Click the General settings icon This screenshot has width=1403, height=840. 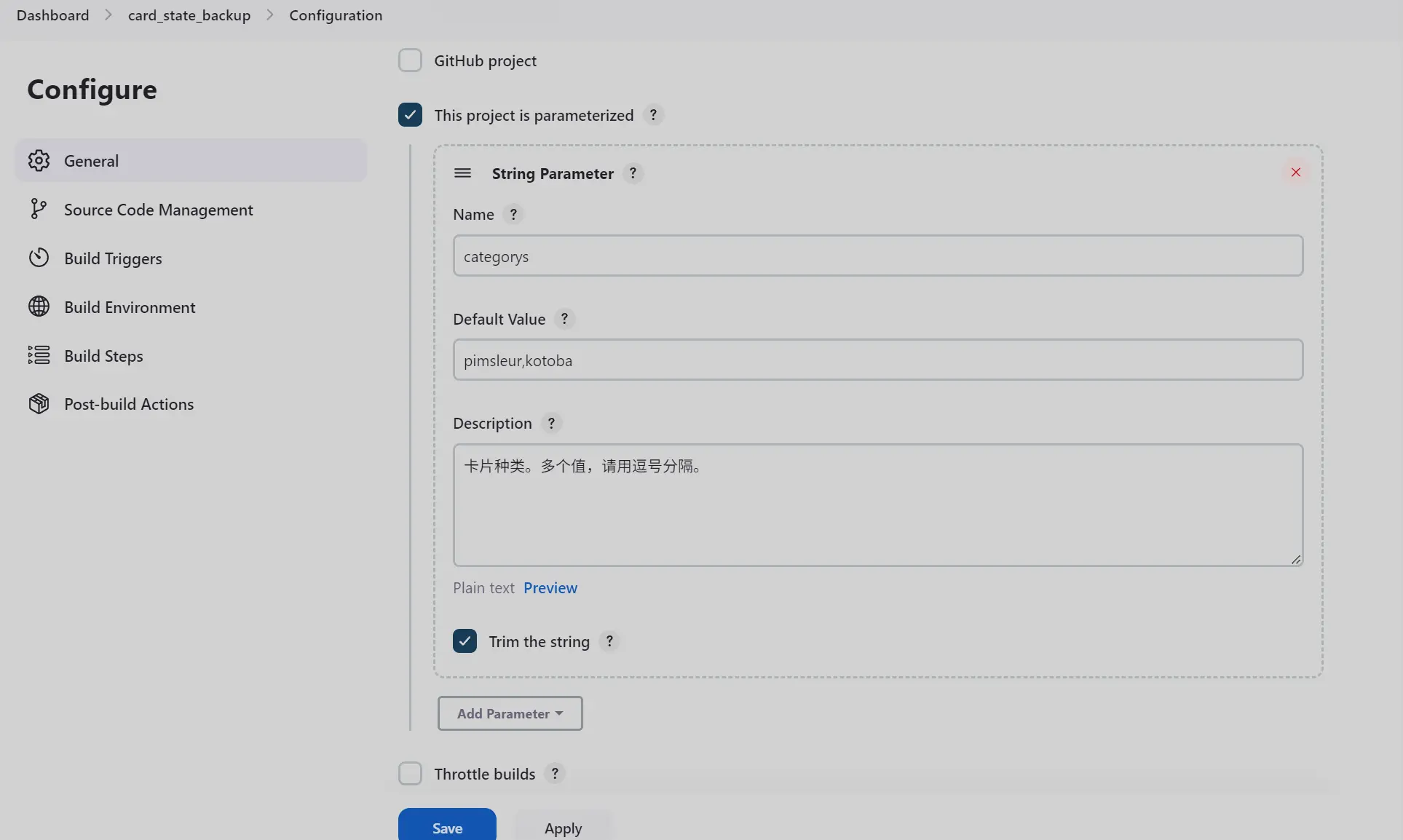point(38,159)
